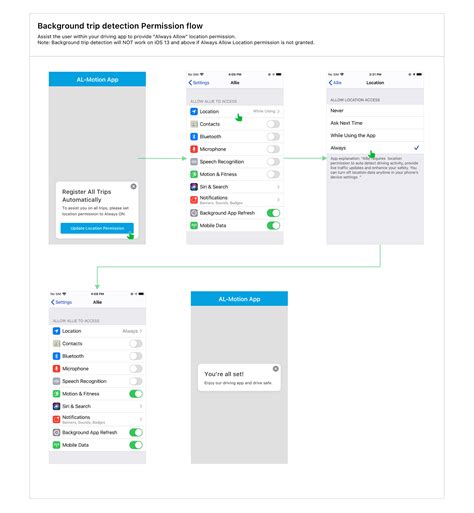
Task: Tap Microphone icon on screen showing Location Always
Action: pyautogui.click(x=56, y=369)
